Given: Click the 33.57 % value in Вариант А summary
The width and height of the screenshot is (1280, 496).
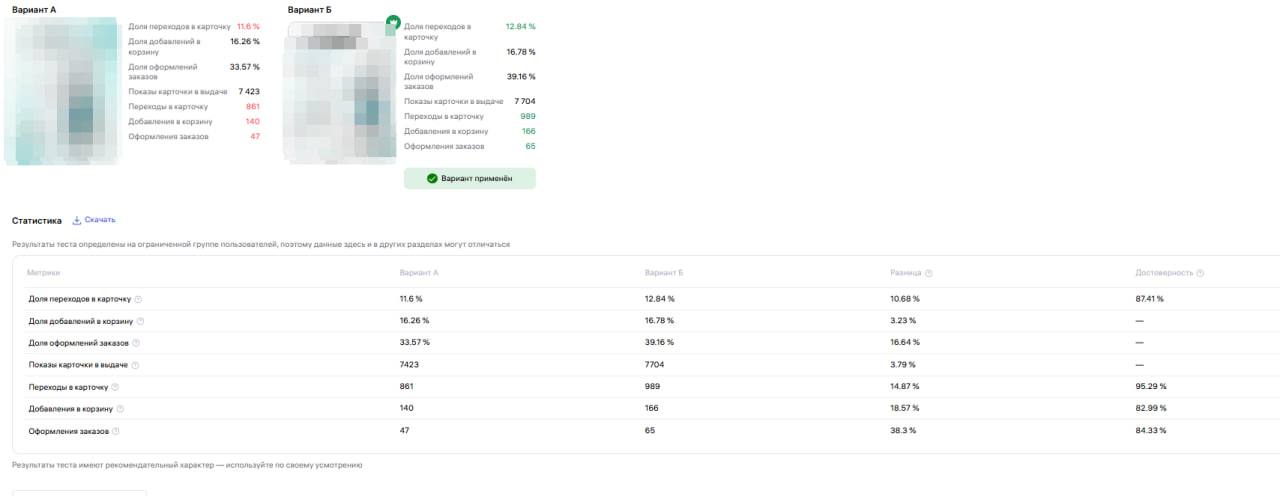Looking at the screenshot, I should click(244, 67).
